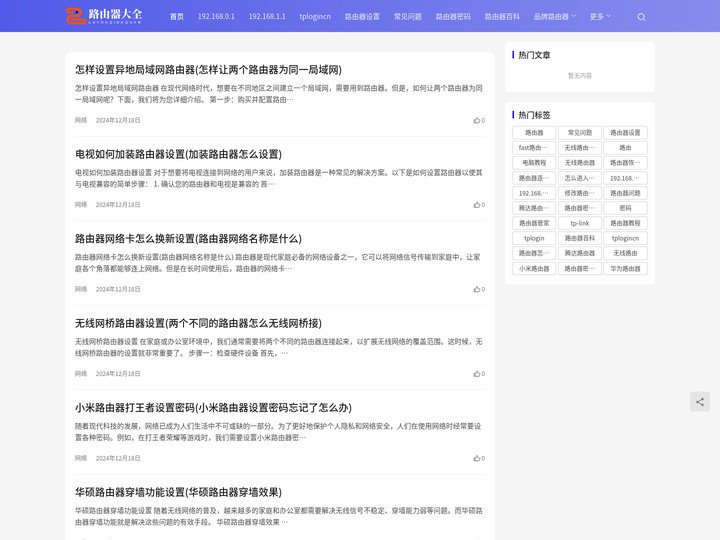Screen dimensions: 720x540
Task: Click 网络 category under 无线网桥路由器设置 article
Action: pos(81,374)
